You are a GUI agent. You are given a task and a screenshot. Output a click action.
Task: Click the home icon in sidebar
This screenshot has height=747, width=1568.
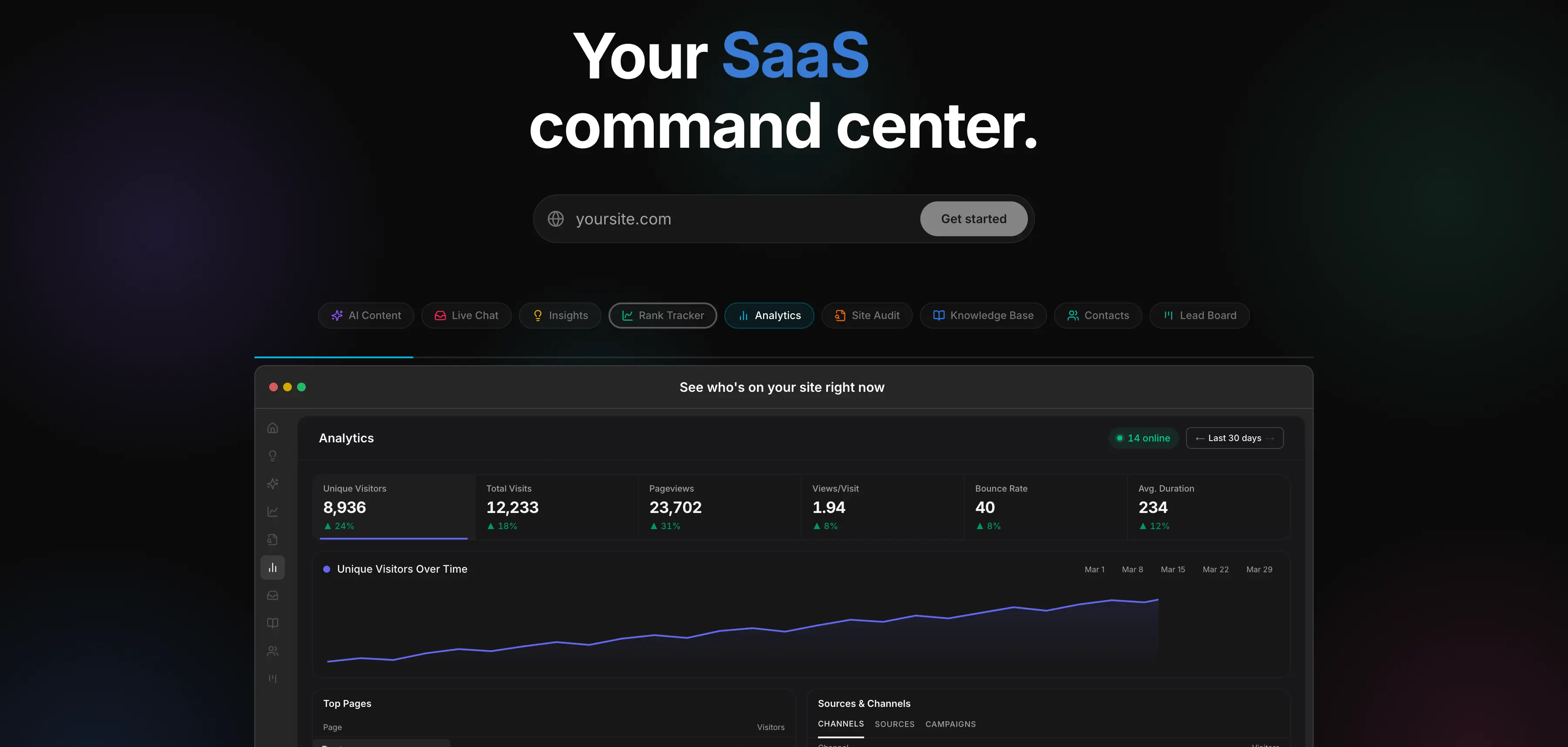[273, 428]
